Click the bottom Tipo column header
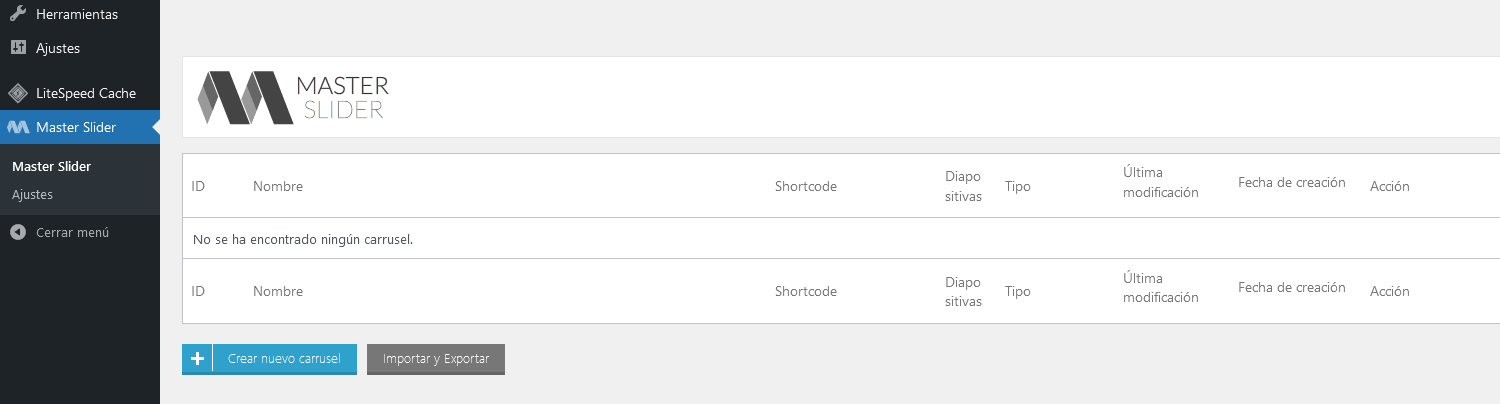 pos(1017,291)
